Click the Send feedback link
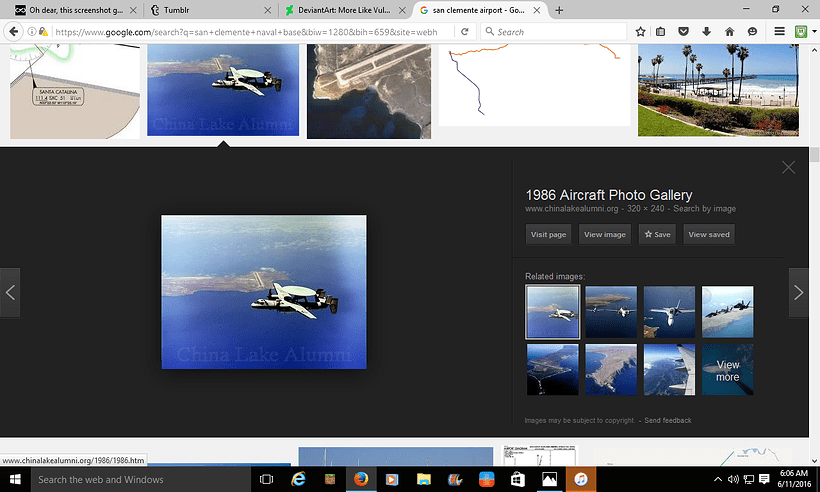The width and height of the screenshot is (820, 492). coord(668,420)
